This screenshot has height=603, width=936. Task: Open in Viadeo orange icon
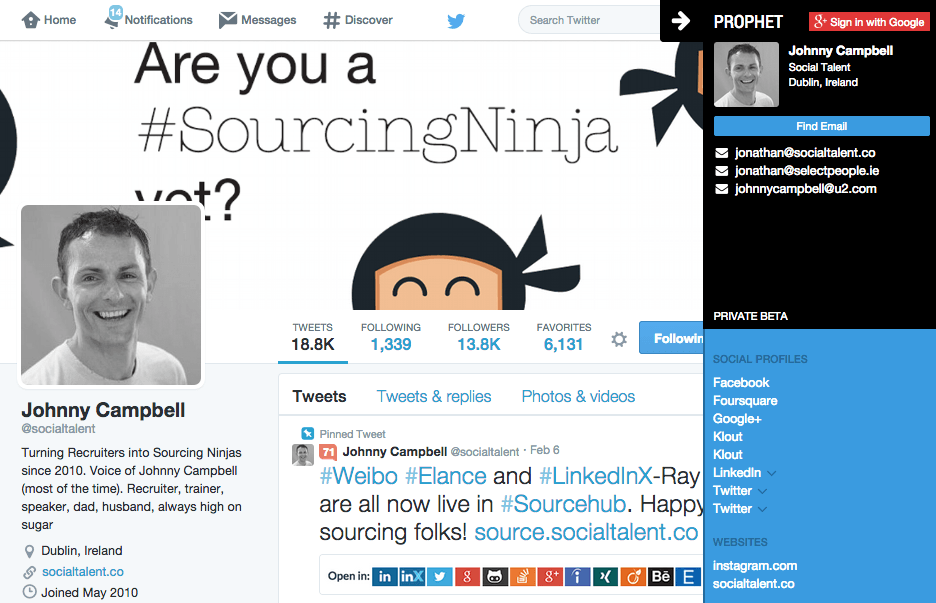(633, 576)
